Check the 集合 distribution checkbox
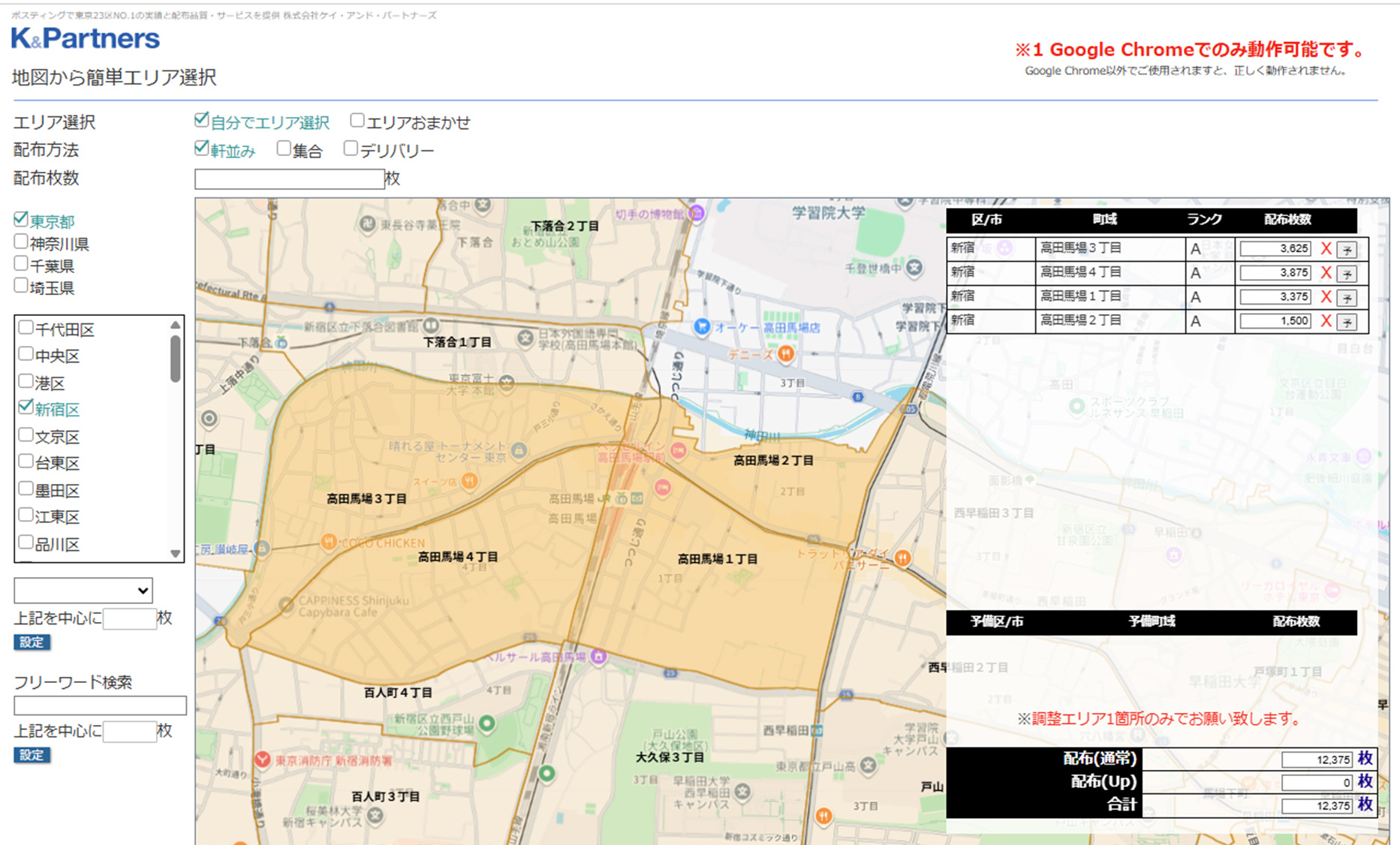 [284, 149]
